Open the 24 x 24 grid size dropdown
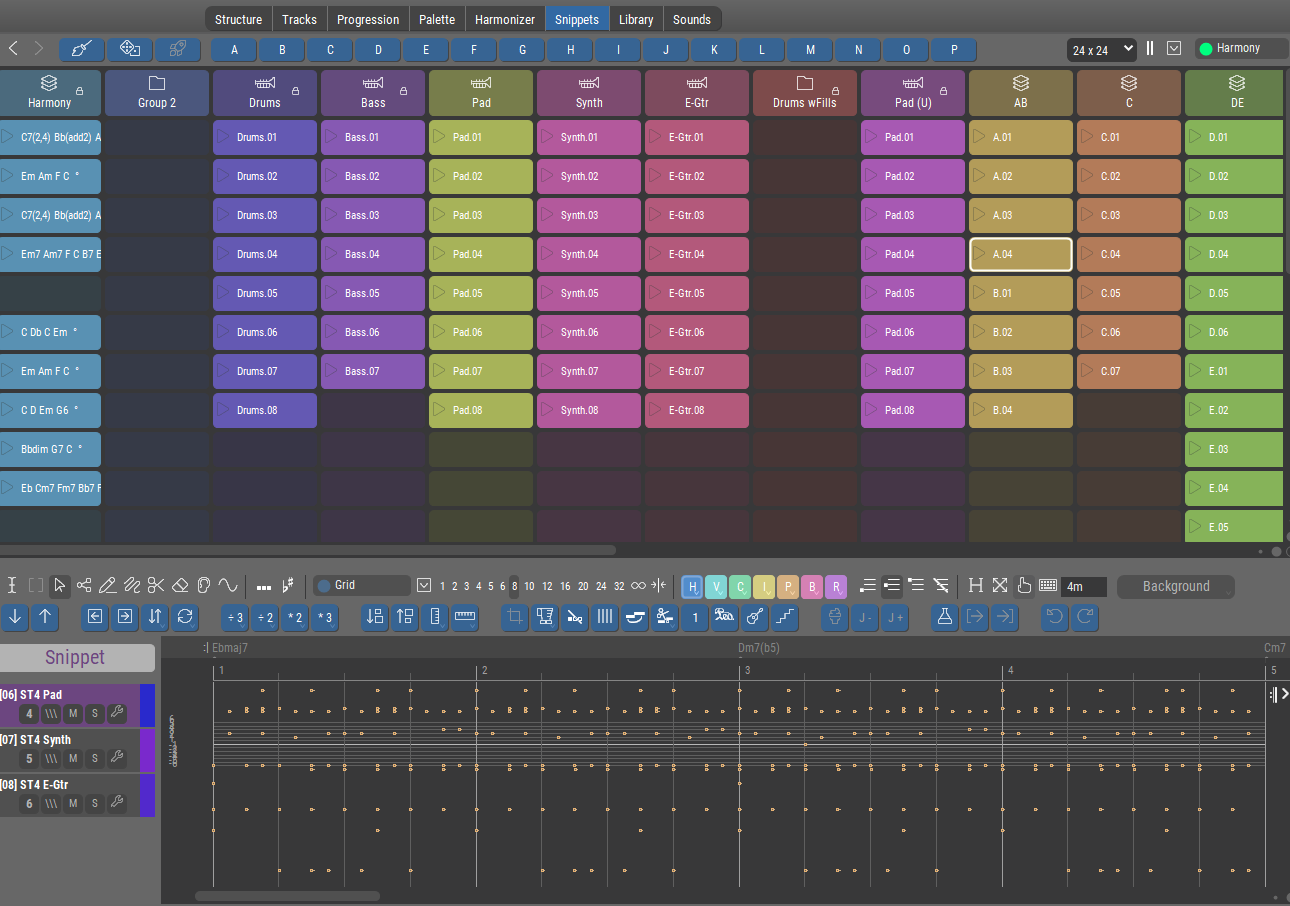 coord(1101,49)
